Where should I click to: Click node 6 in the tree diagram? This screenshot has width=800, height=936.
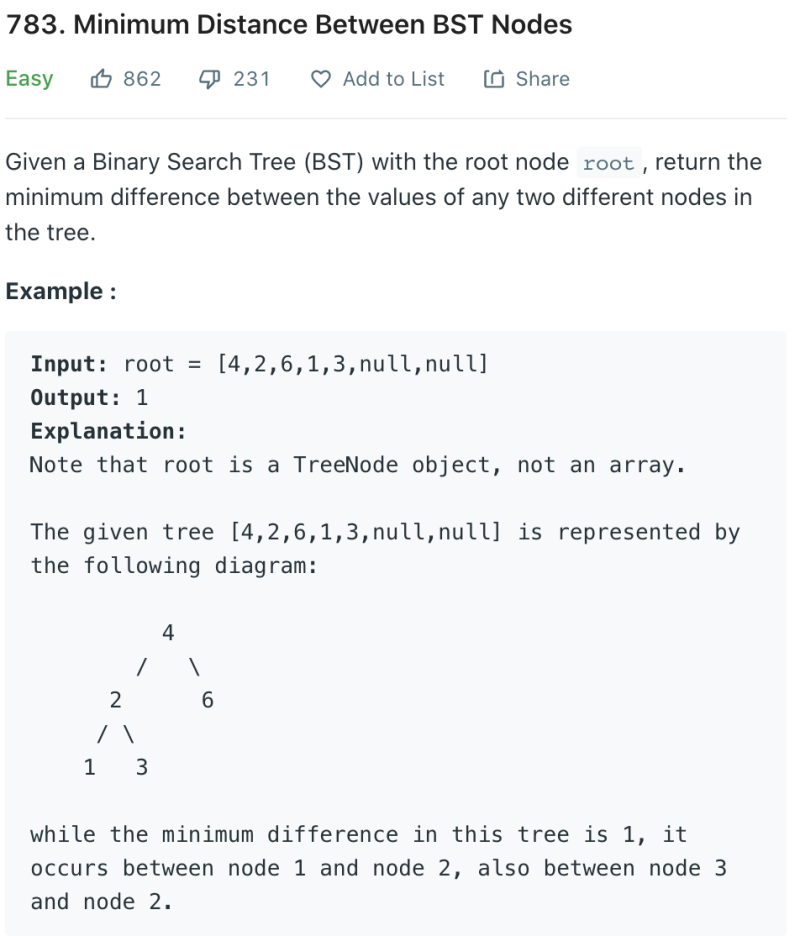point(207,700)
